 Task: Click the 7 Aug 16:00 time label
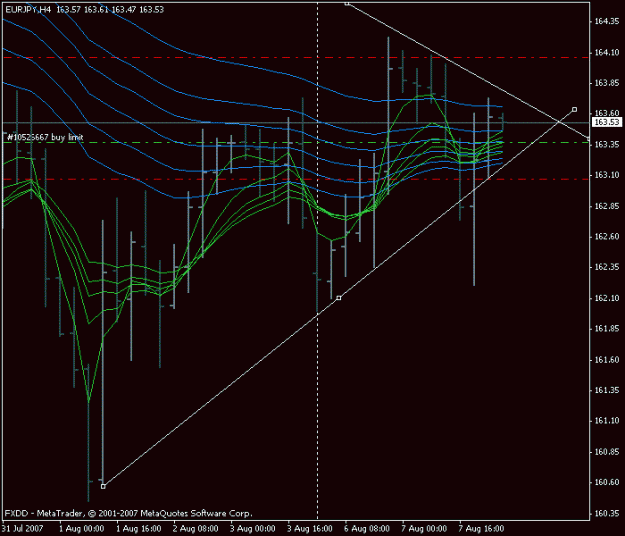[x=481, y=529]
